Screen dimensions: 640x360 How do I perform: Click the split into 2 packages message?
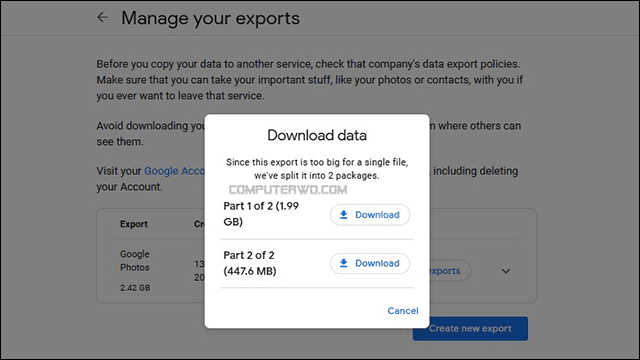(317, 169)
